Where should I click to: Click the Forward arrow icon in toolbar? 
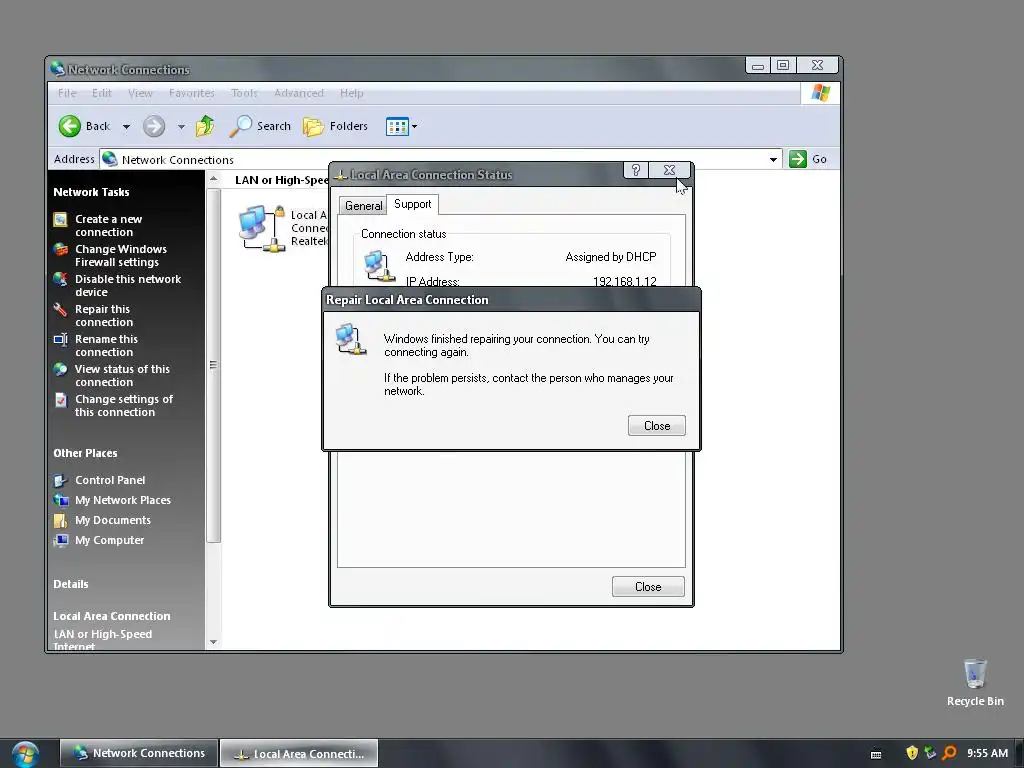click(x=154, y=126)
